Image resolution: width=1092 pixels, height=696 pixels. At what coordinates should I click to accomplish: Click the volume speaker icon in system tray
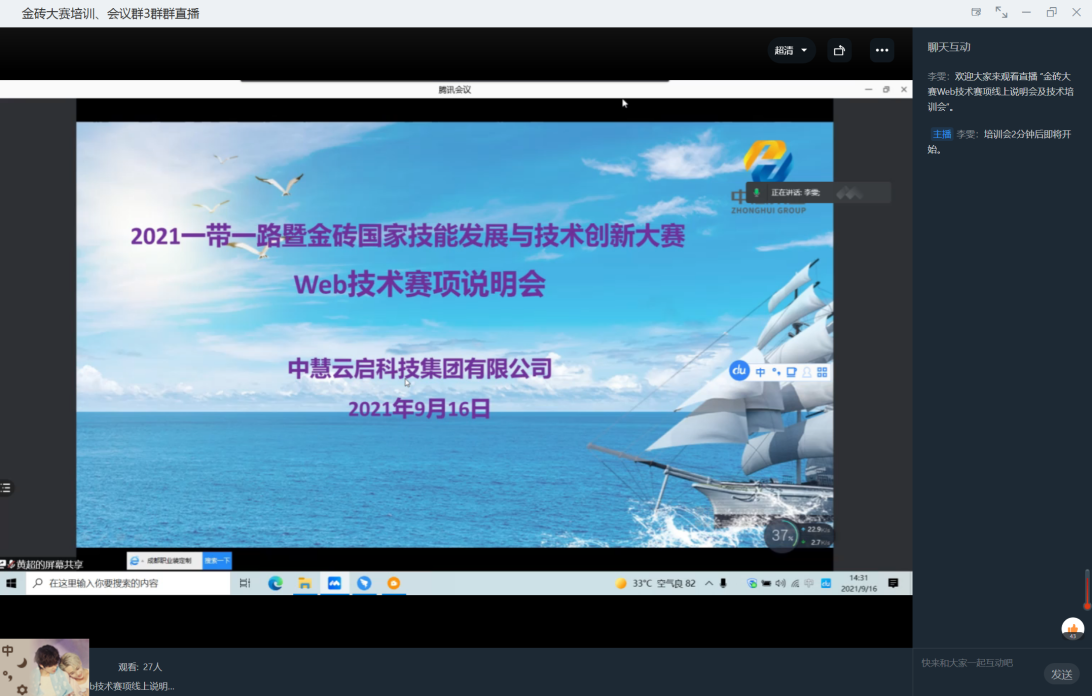click(x=780, y=583)
